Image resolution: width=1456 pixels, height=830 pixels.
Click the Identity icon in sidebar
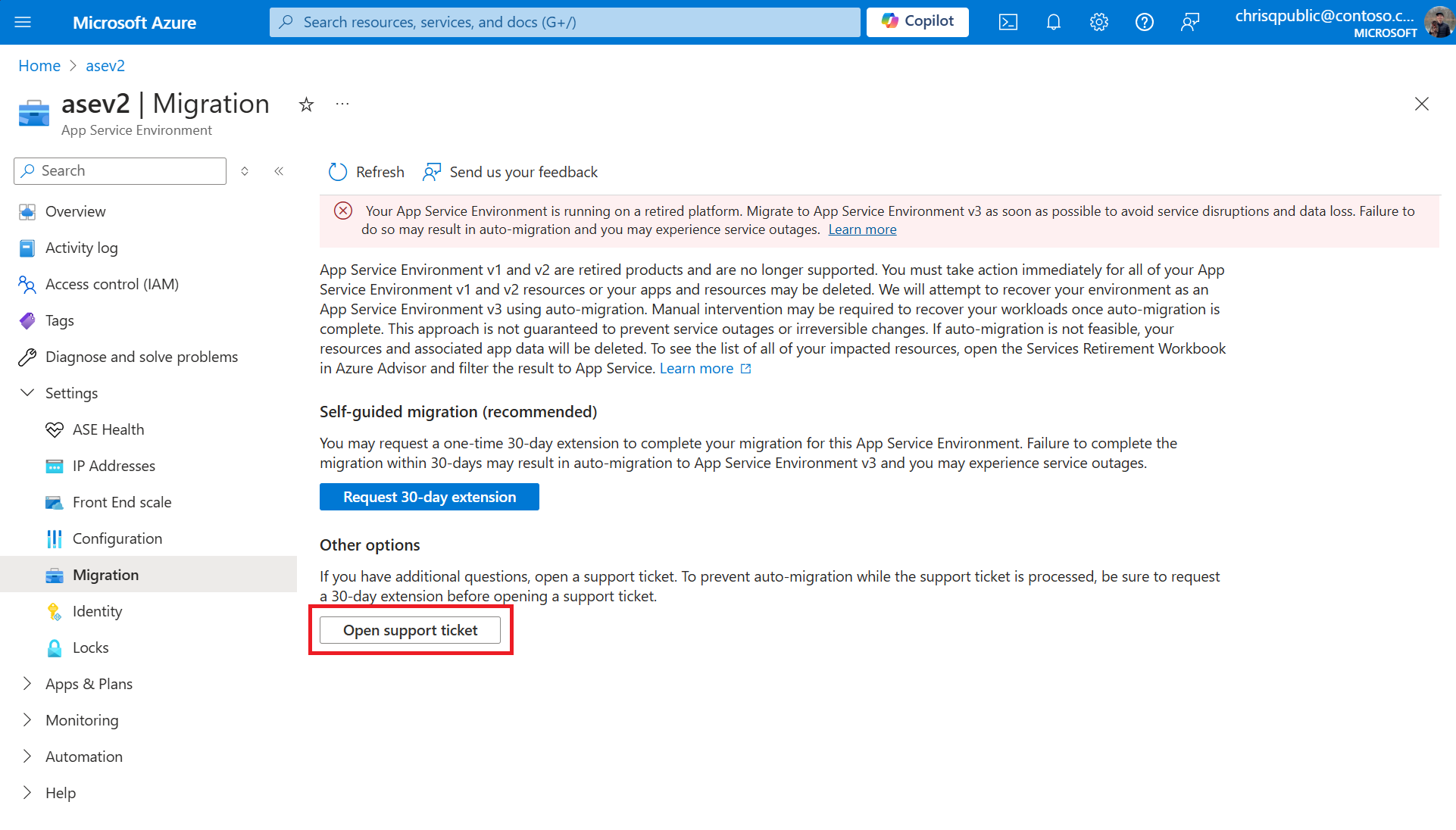54,611
